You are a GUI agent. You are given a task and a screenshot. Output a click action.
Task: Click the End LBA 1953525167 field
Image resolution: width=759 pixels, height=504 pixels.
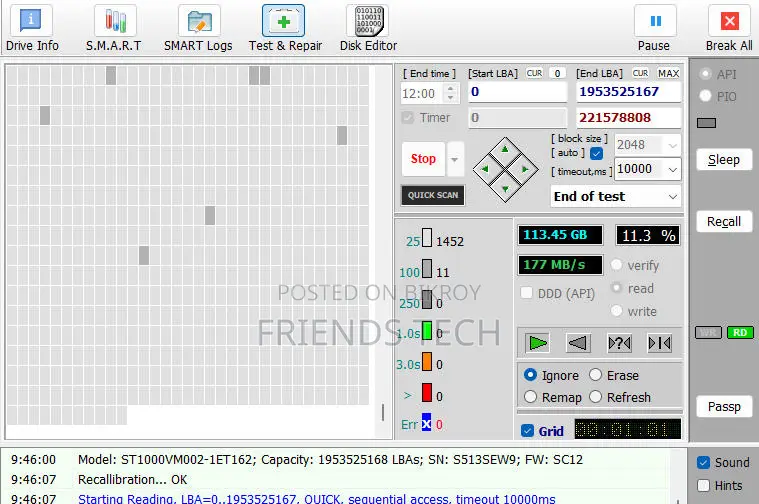click(x=628, y=92)
